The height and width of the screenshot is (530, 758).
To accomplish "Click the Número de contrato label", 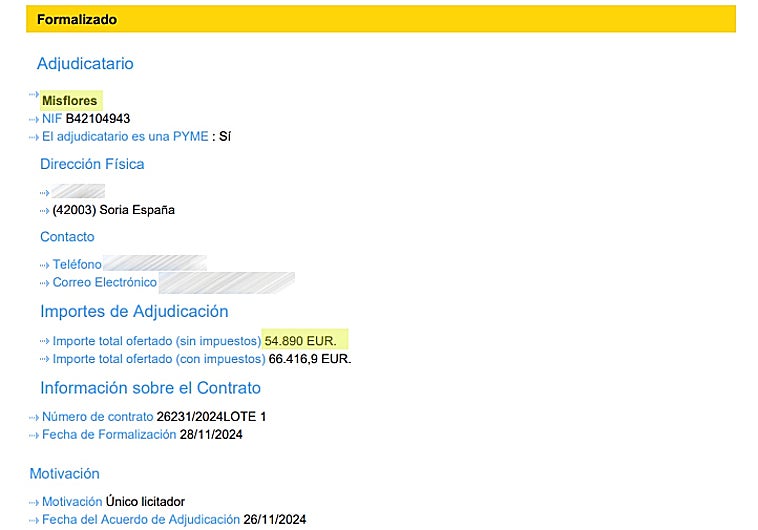I will coord(98,416).
